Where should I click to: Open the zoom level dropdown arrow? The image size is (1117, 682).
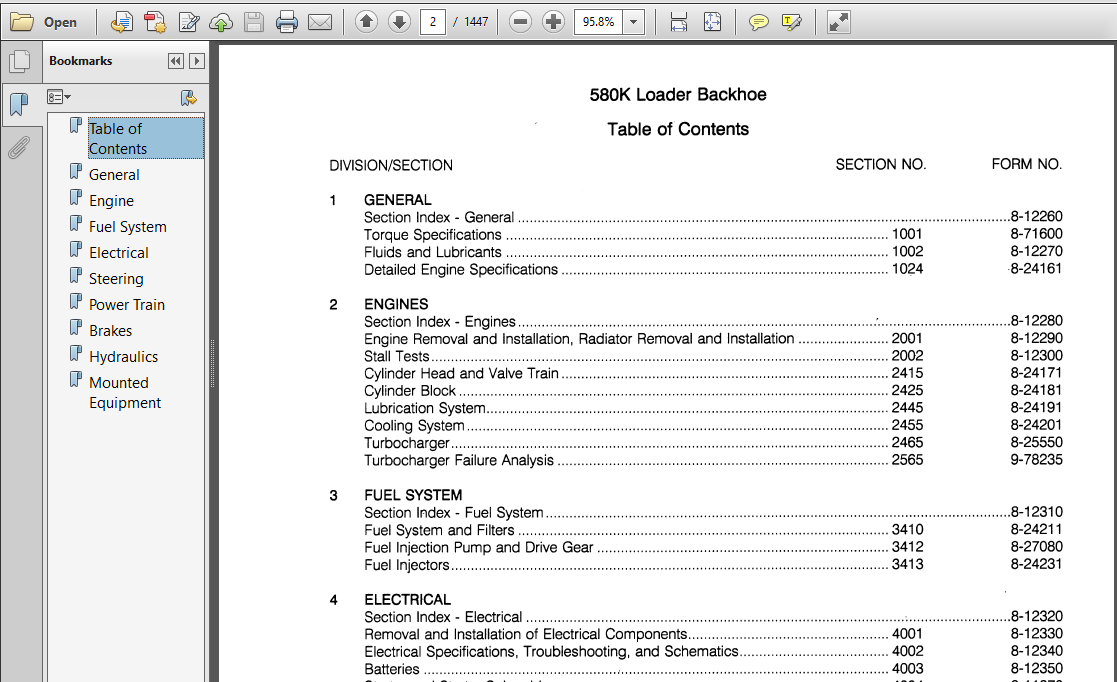pyautogui.click(x=633, y=22)
